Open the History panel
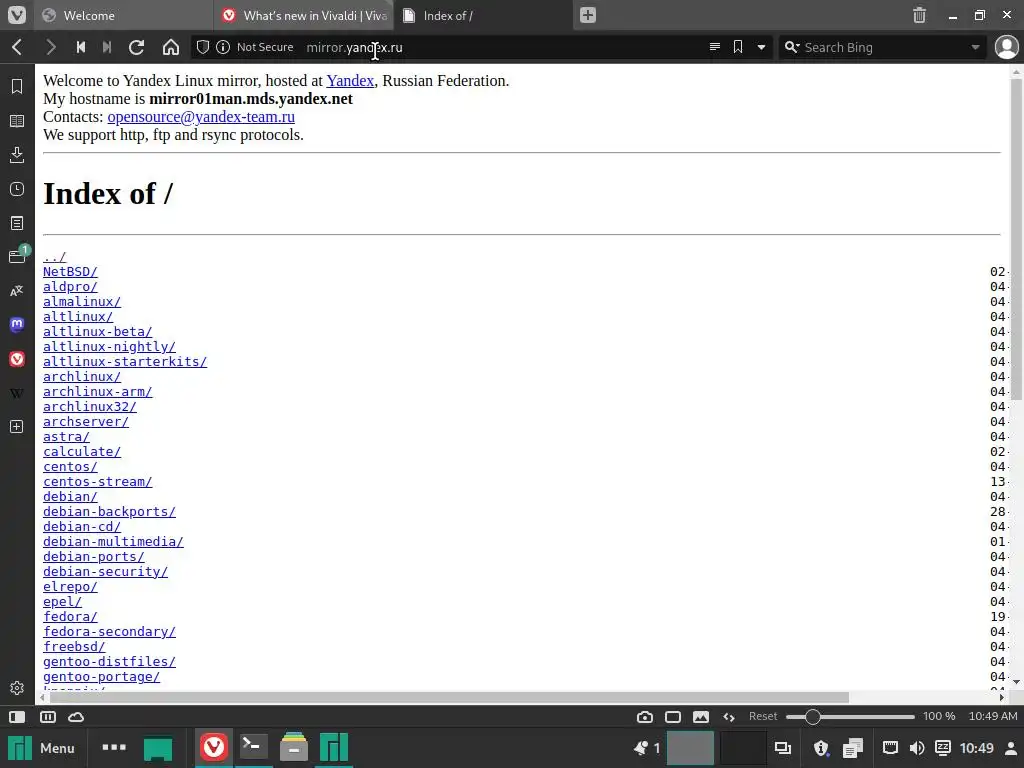The height and width of the screenshot is (768, 1024). pos(17,189)
